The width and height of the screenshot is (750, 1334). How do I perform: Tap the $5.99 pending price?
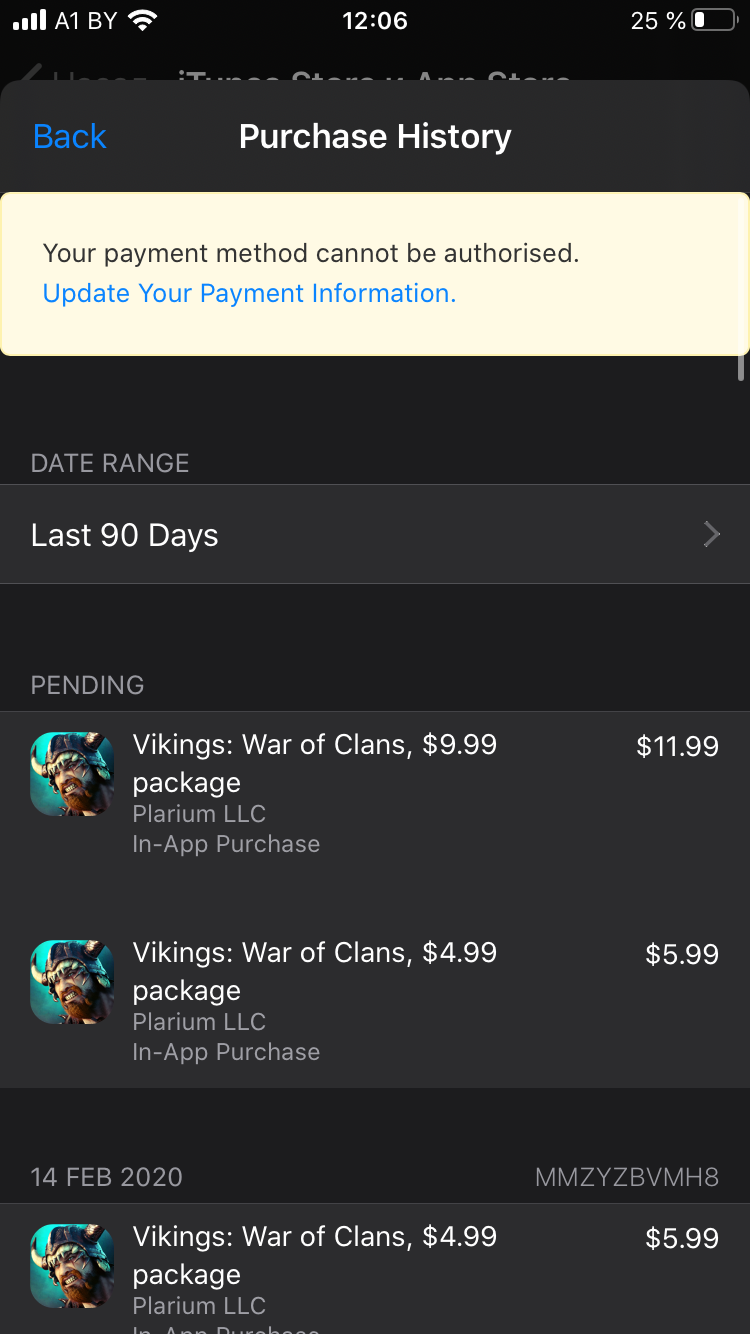pos(682,954)
